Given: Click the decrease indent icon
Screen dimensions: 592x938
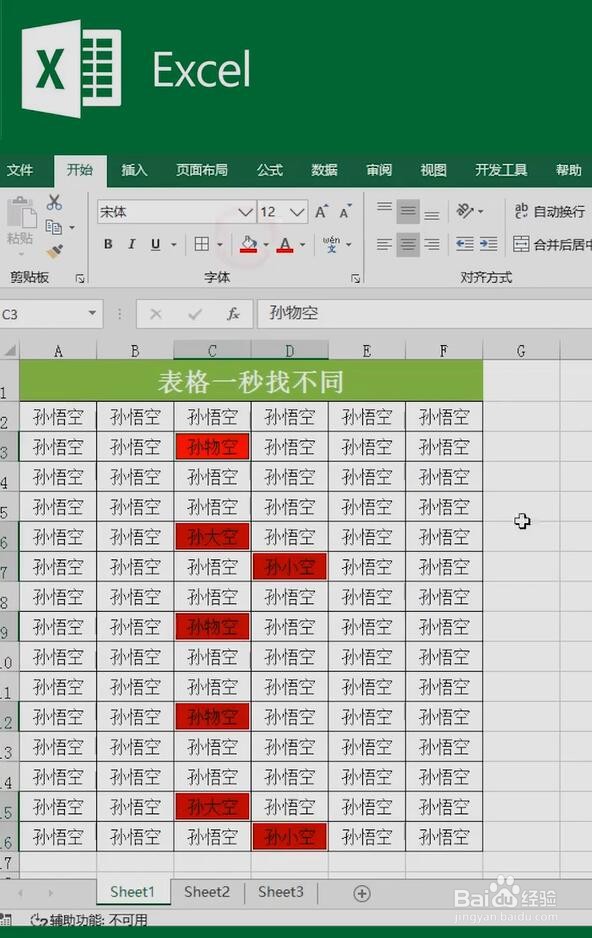Looking at the screenshot, I should (x=465, y=244).
